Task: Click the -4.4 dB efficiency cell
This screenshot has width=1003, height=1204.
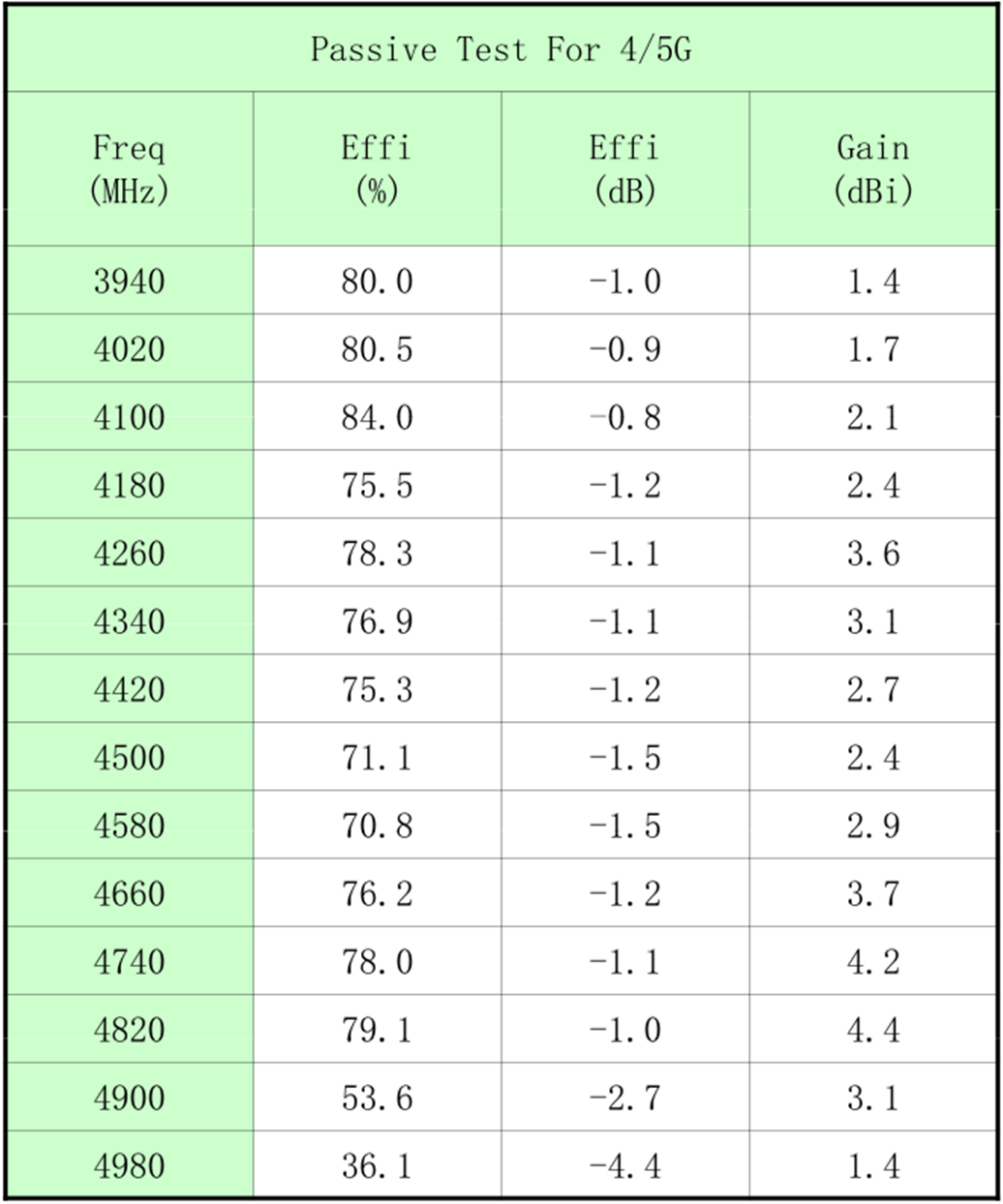Action: coord(624,1166)
